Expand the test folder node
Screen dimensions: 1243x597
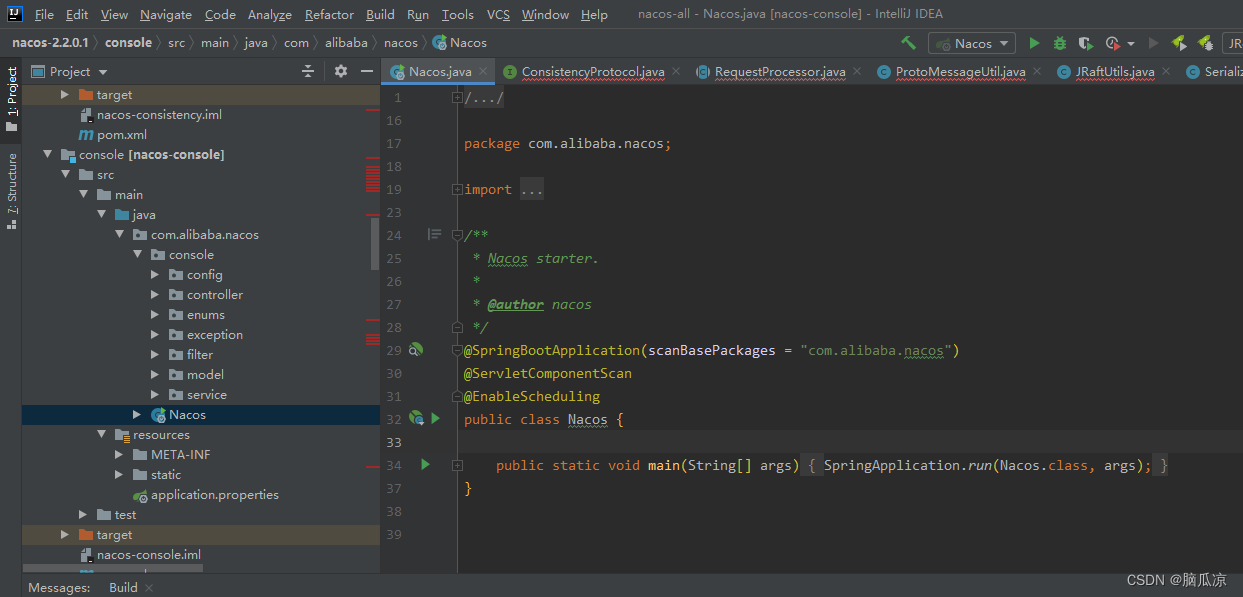pos(83,515)
